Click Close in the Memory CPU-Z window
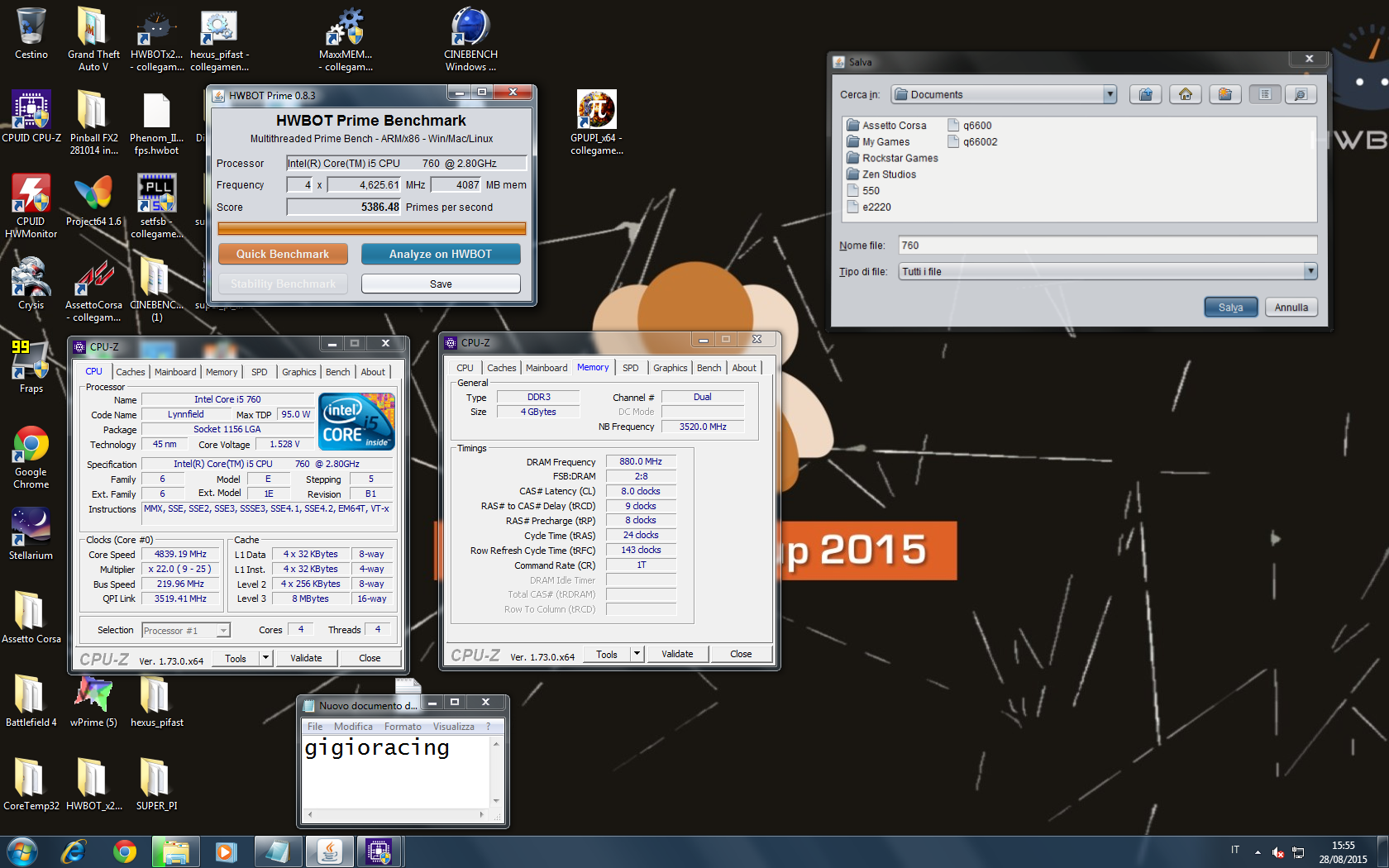 point(741,654)
